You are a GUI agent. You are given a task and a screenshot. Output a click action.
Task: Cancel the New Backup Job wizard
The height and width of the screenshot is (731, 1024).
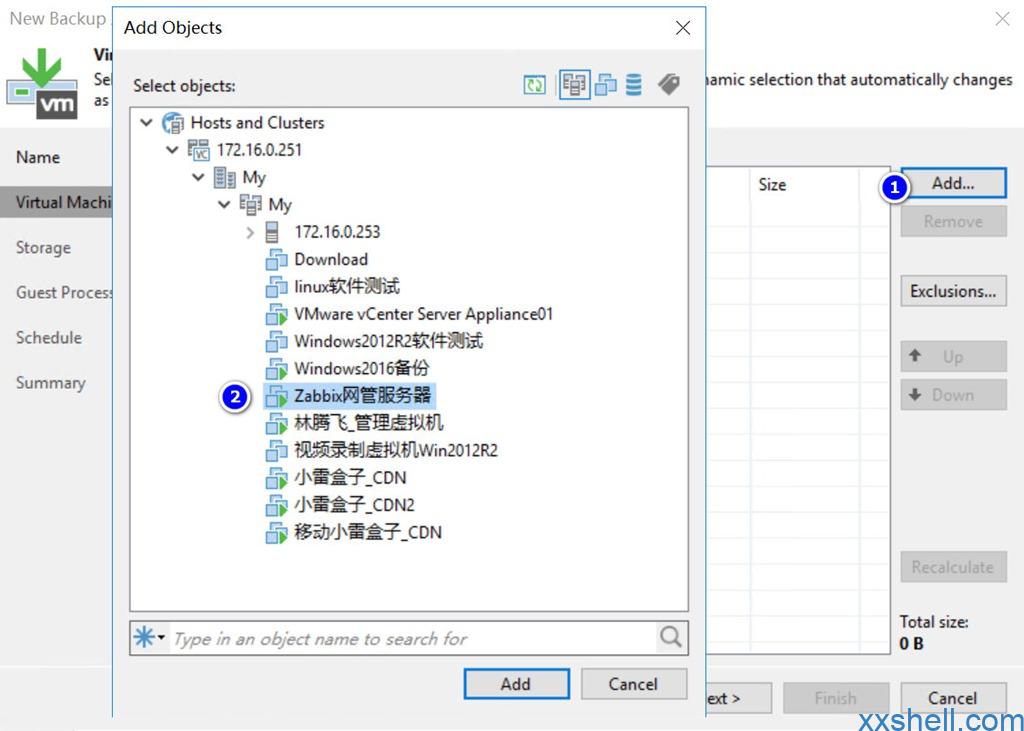[953, 698]
